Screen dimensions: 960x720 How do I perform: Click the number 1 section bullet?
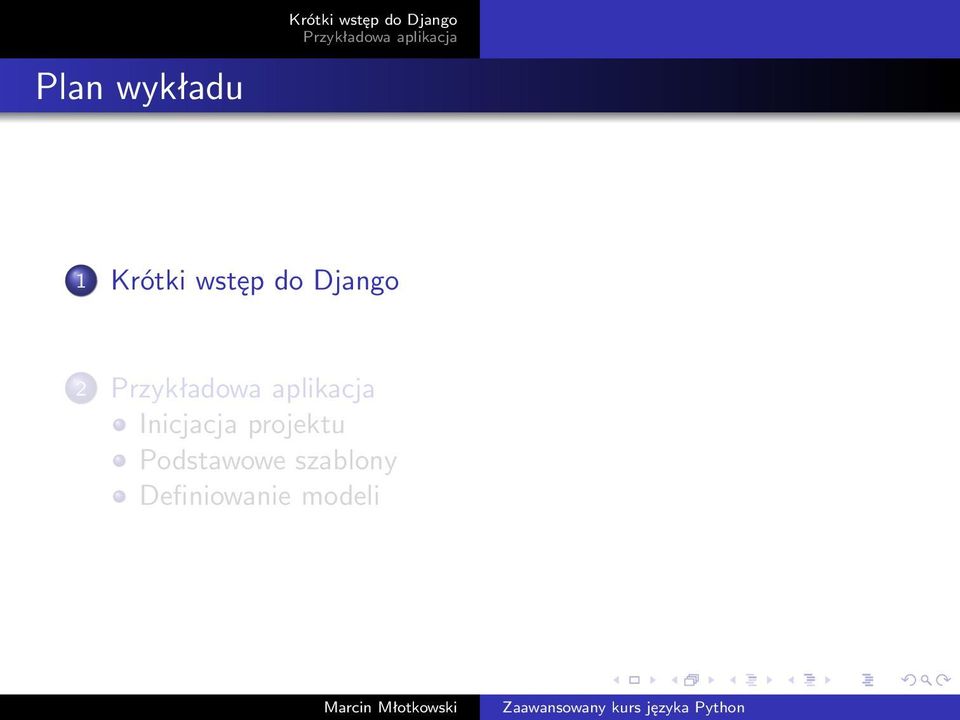[x=81, y=280]
